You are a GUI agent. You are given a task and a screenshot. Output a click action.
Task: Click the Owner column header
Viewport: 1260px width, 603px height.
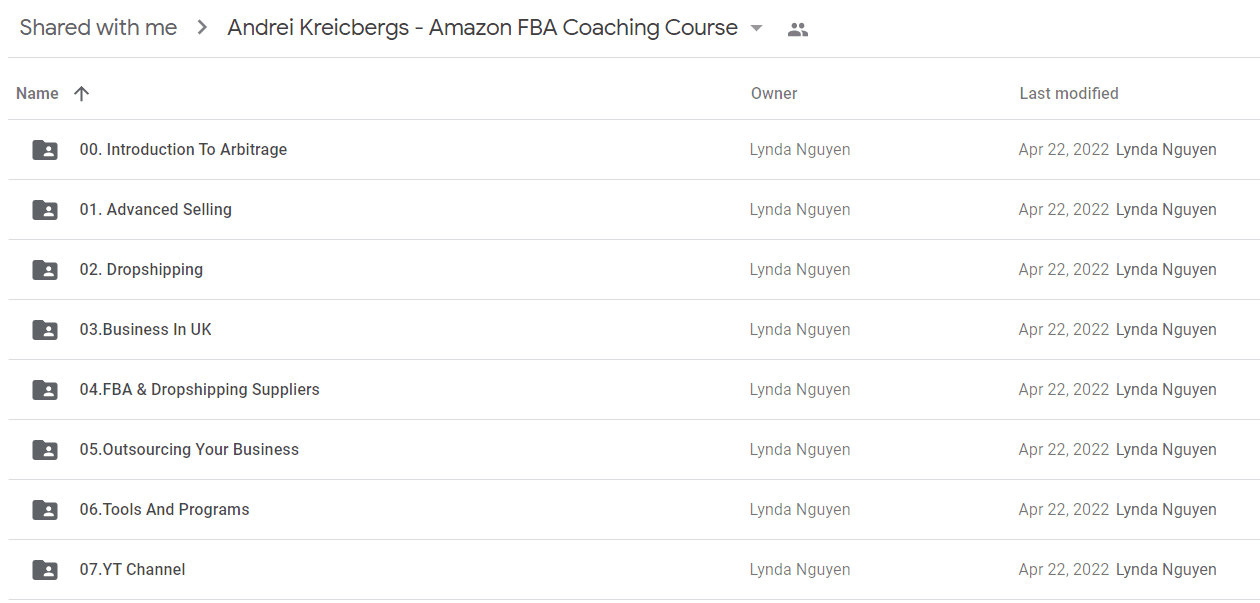click(x=774, y=93)
